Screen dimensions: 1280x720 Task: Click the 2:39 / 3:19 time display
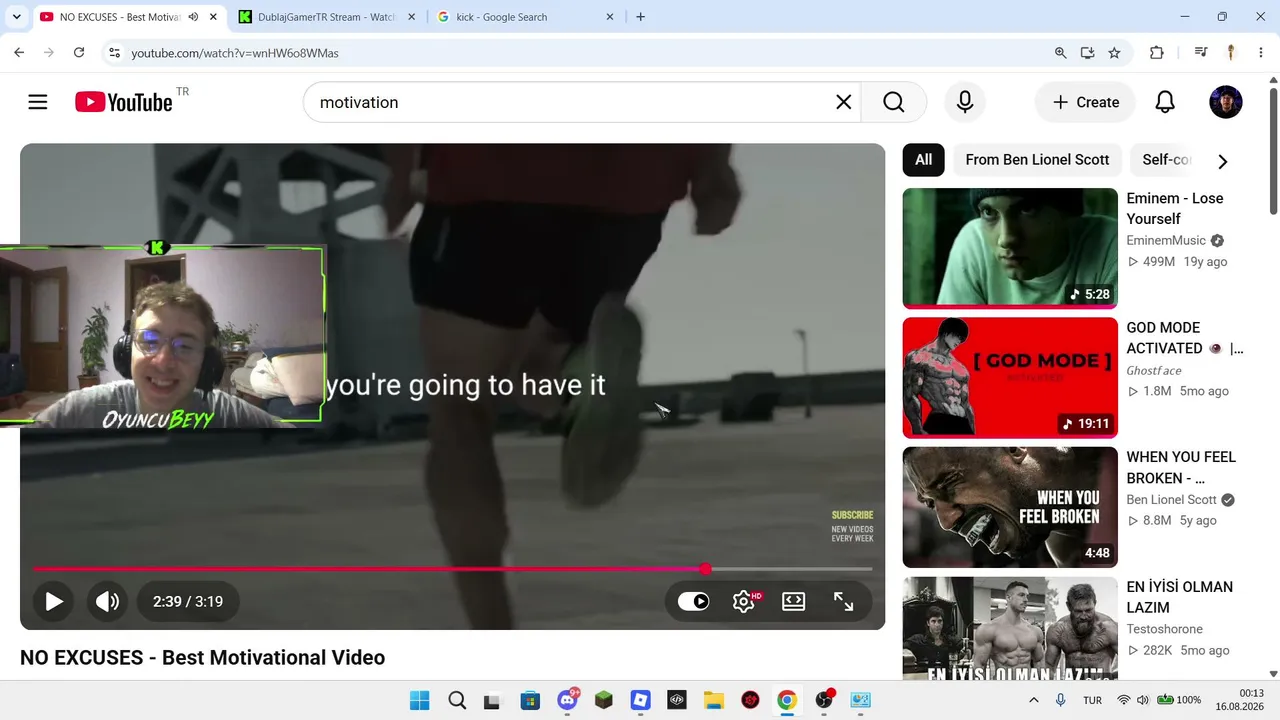[x=188, y=601]
